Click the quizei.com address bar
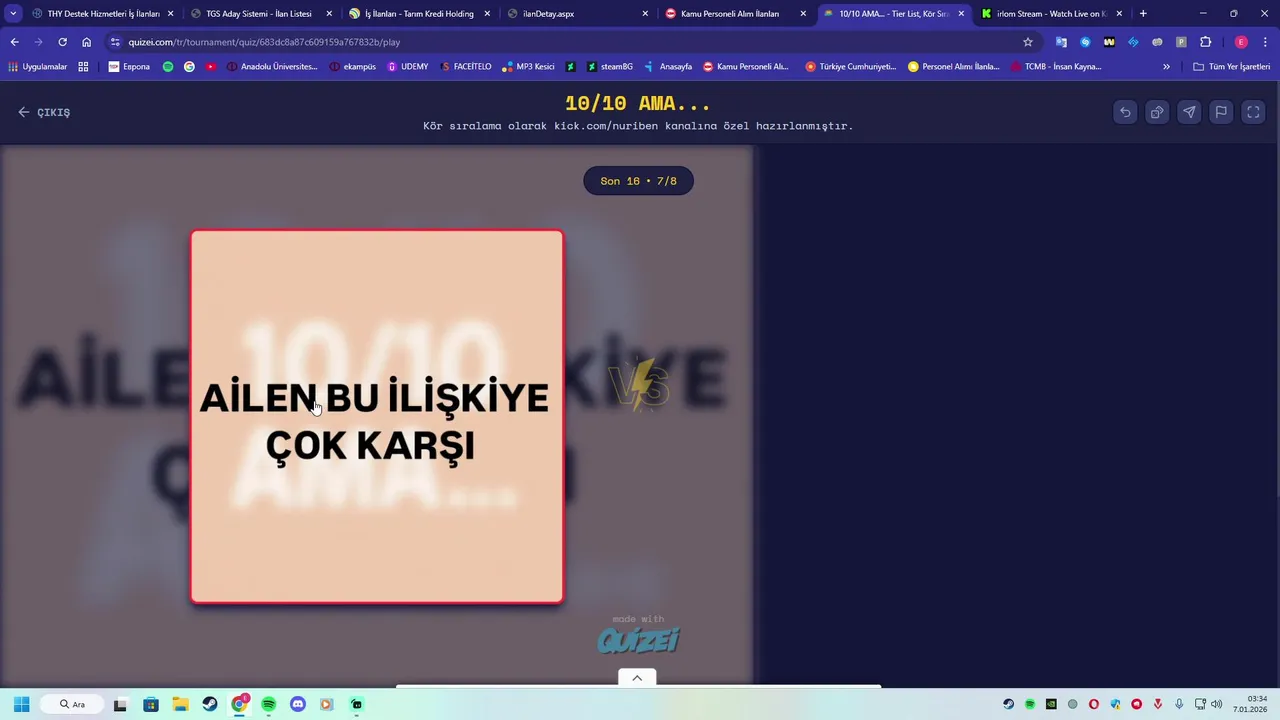The width and height of the screenshot is (1280, 720). coord(570,42)
